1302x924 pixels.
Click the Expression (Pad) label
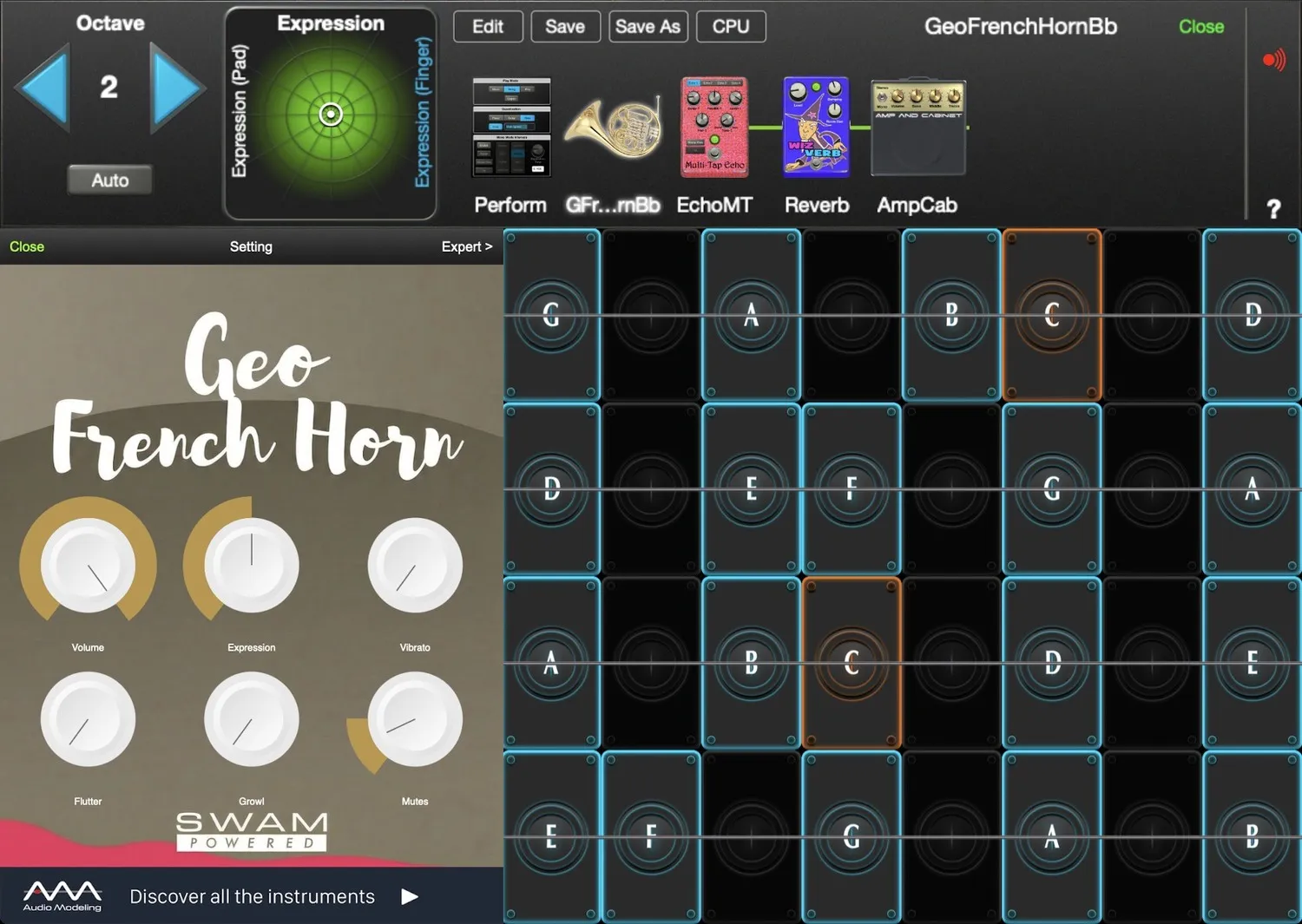point(240,111)
